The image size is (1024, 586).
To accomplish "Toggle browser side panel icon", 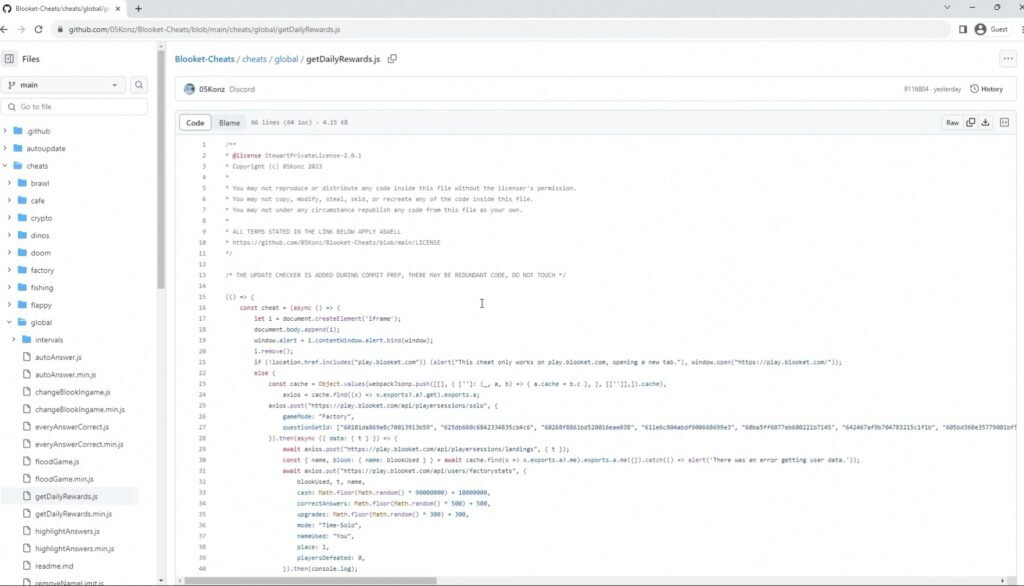I will (963, 29).
